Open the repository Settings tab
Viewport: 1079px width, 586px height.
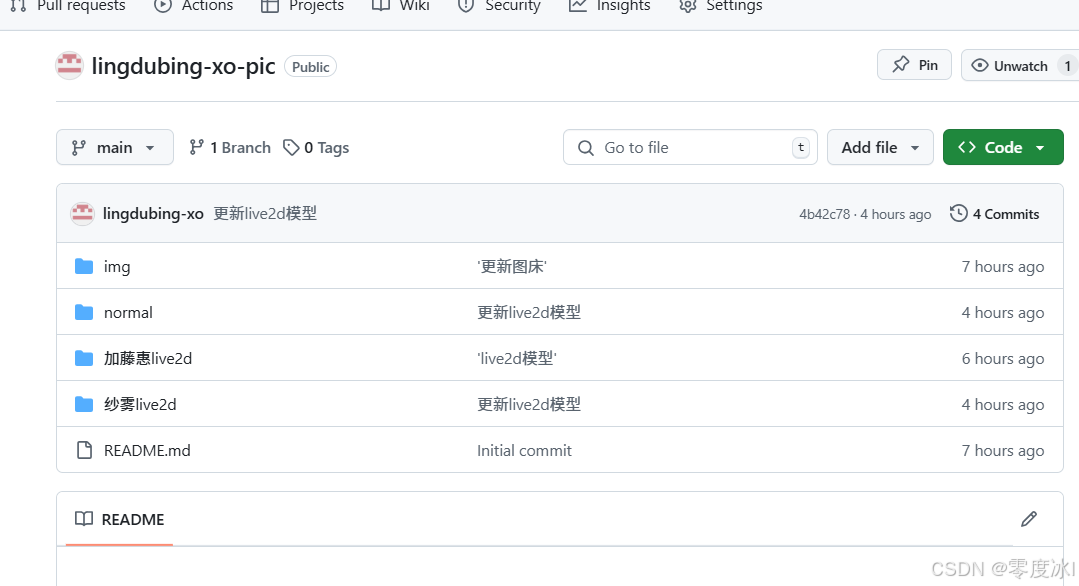tap(720, 6)
